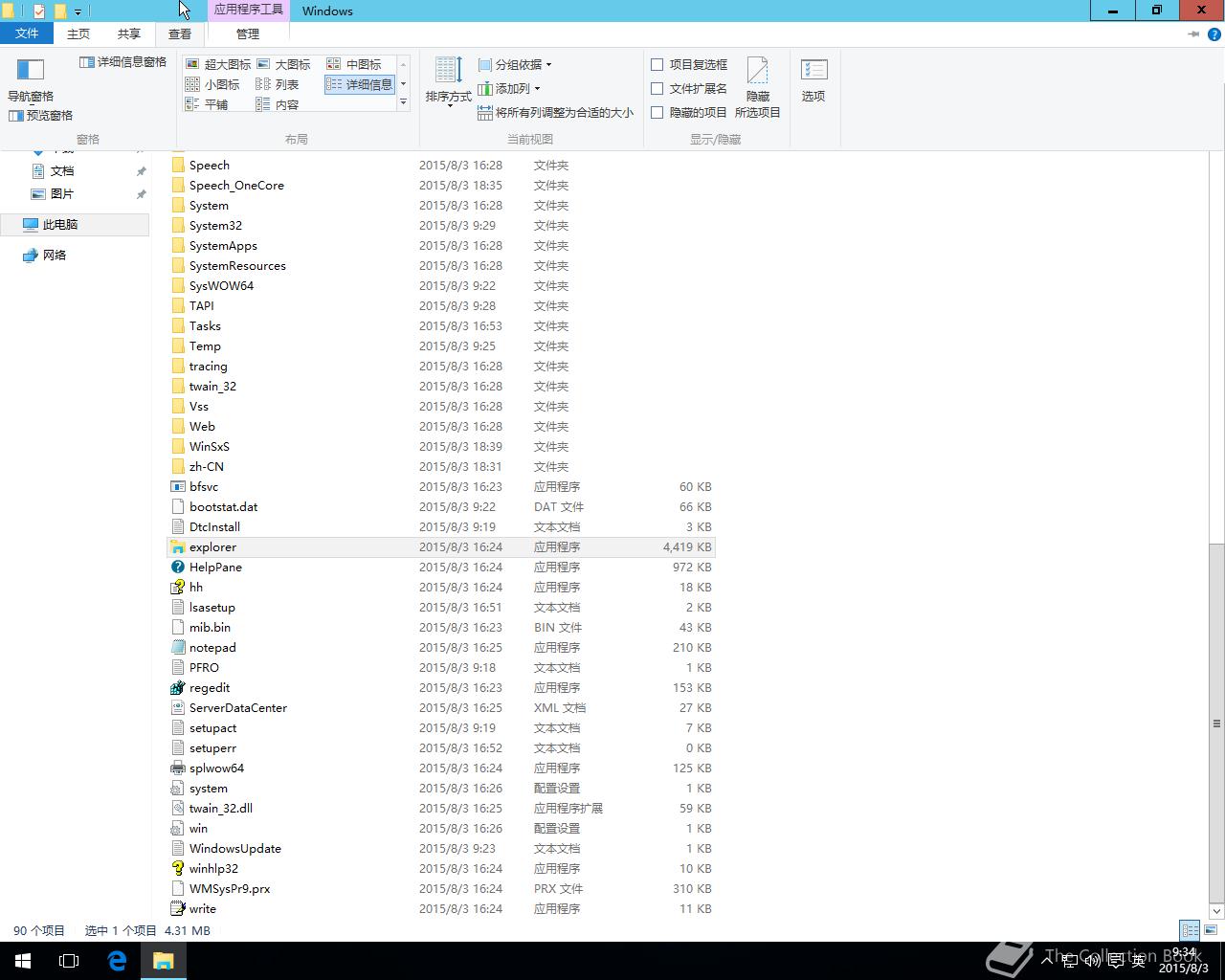
Task: Switch to the 主页 ribbon tab
Action: [78, 33]
